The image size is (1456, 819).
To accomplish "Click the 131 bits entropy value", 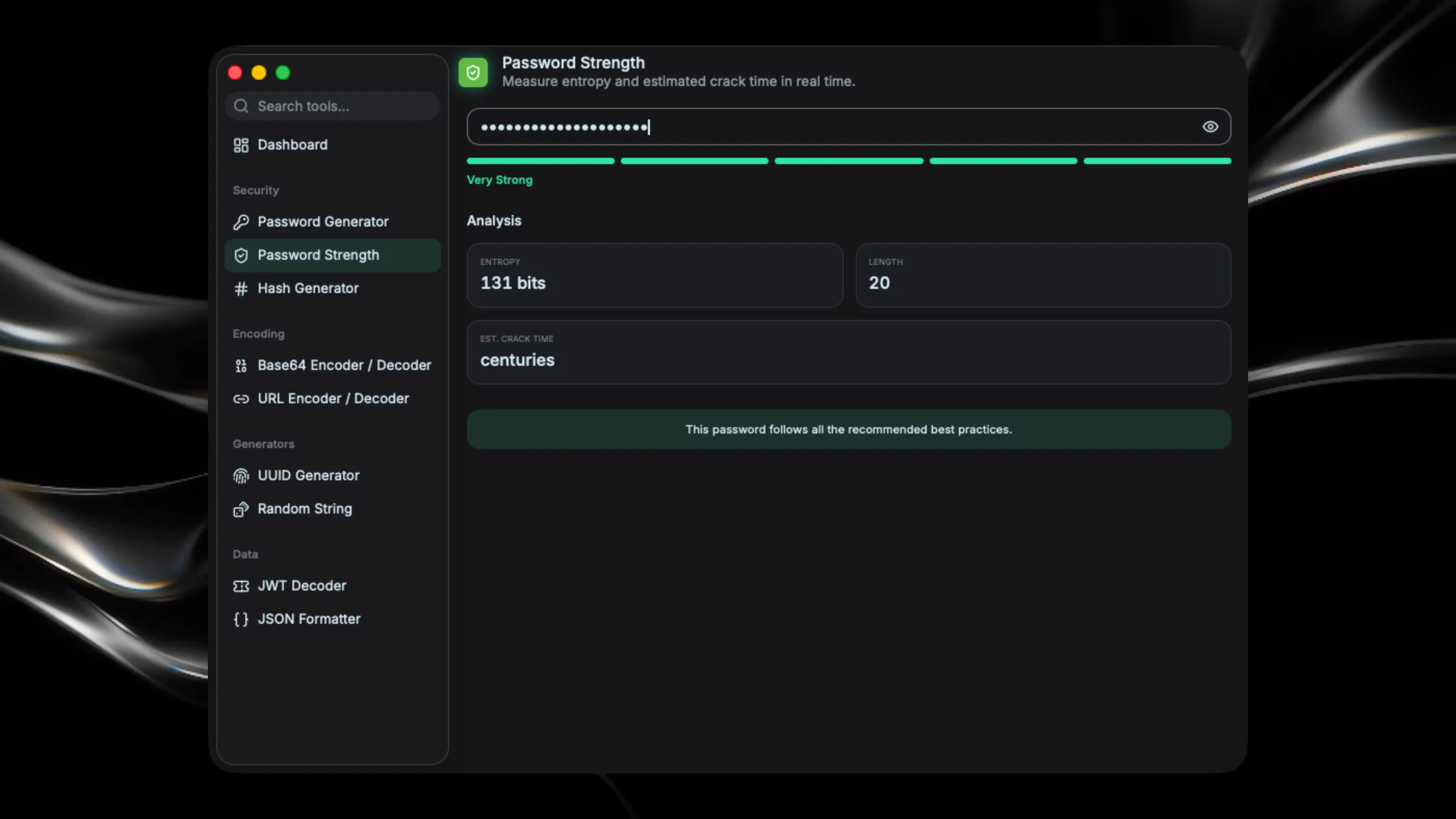I will pyautogui.click(x=513, y=283).
